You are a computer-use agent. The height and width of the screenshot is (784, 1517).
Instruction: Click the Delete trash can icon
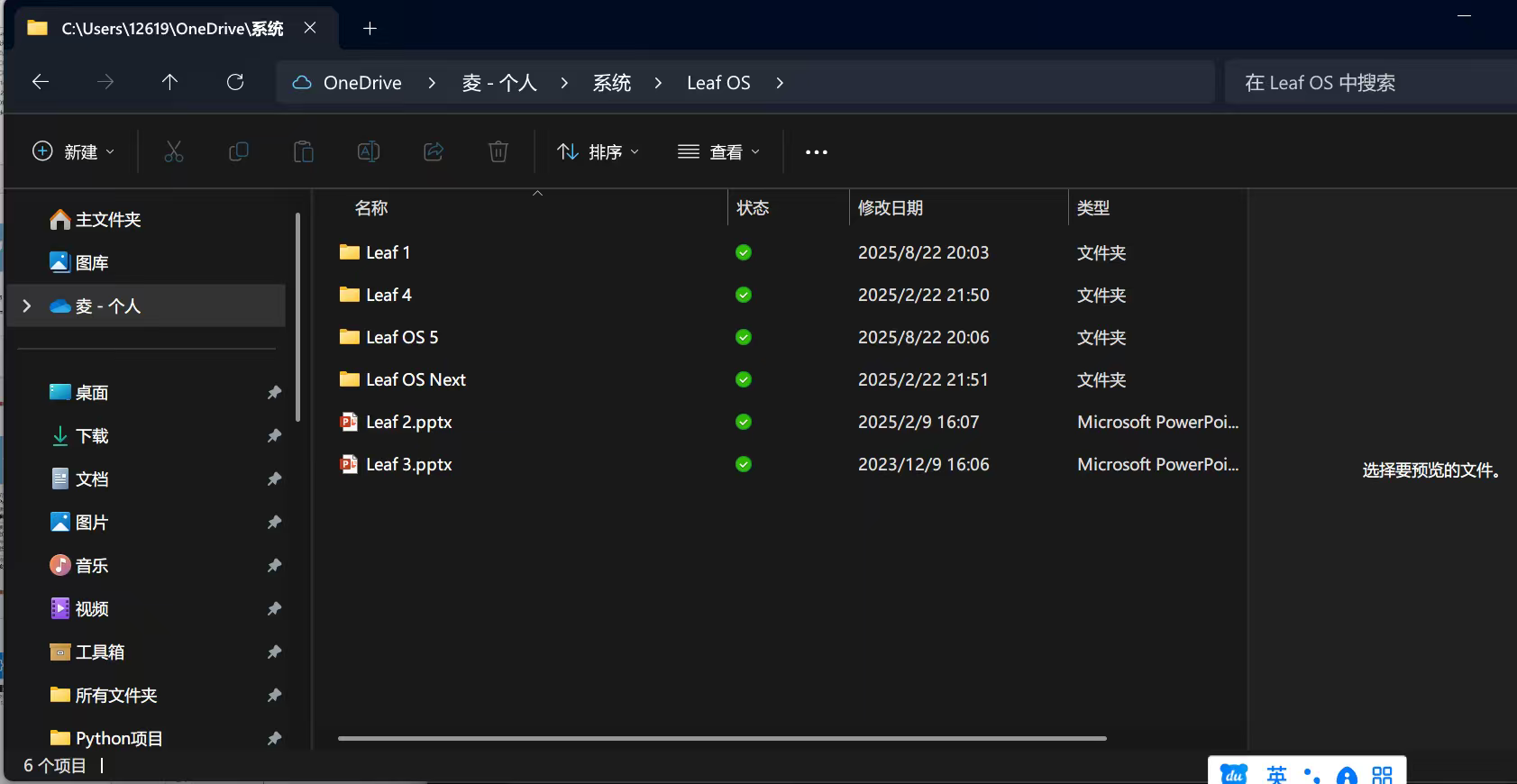[498, 151]
